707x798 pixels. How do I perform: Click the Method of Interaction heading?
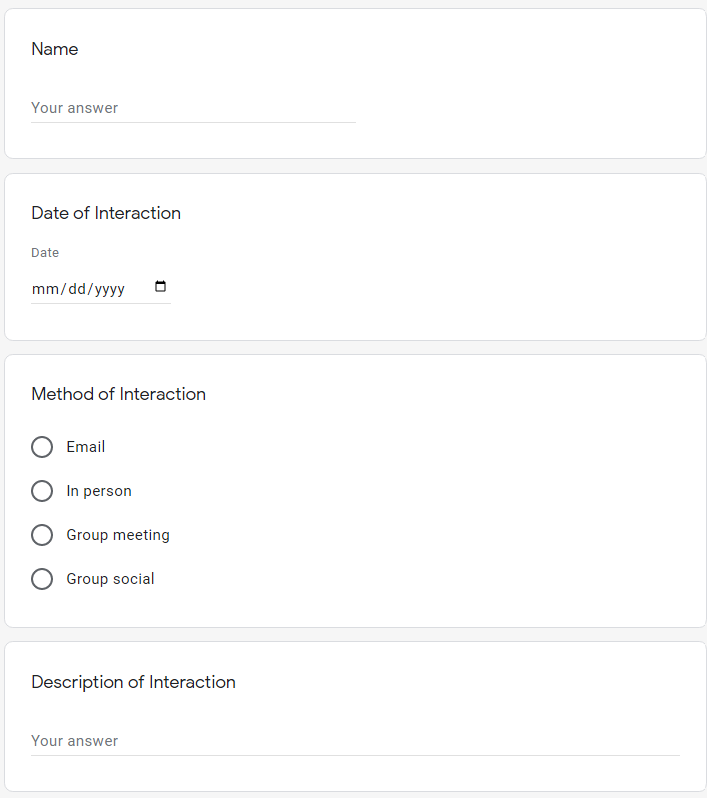click(118, 394)
